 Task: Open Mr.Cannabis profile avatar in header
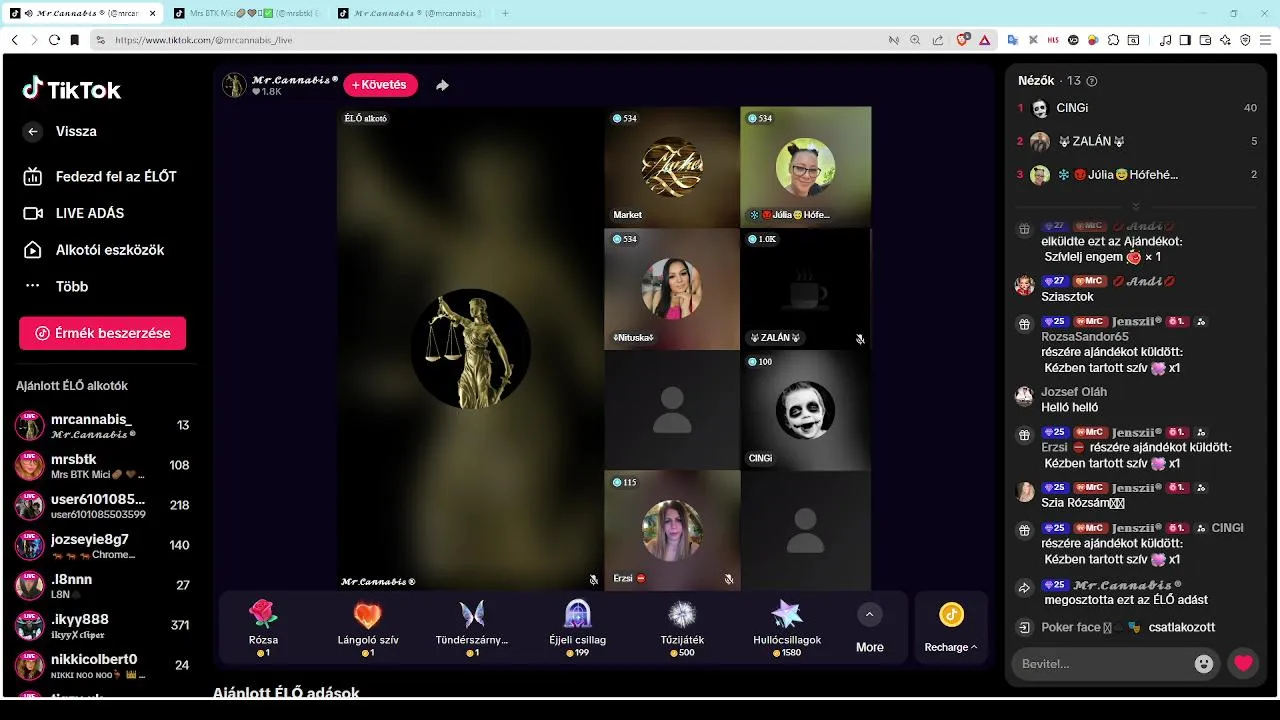[x=234, y=85]
